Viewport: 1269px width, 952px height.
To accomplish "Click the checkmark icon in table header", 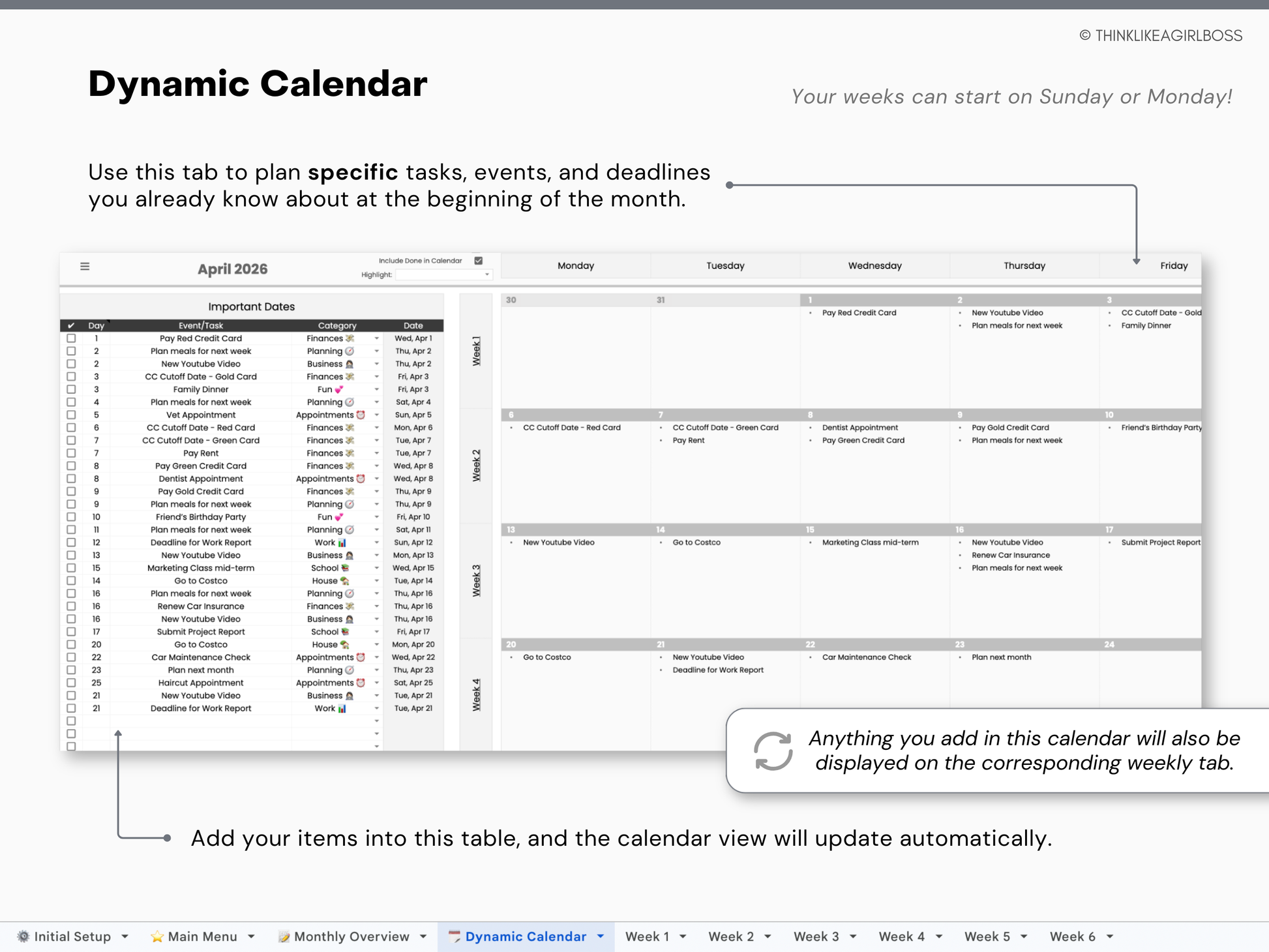I will coord(71,325).
